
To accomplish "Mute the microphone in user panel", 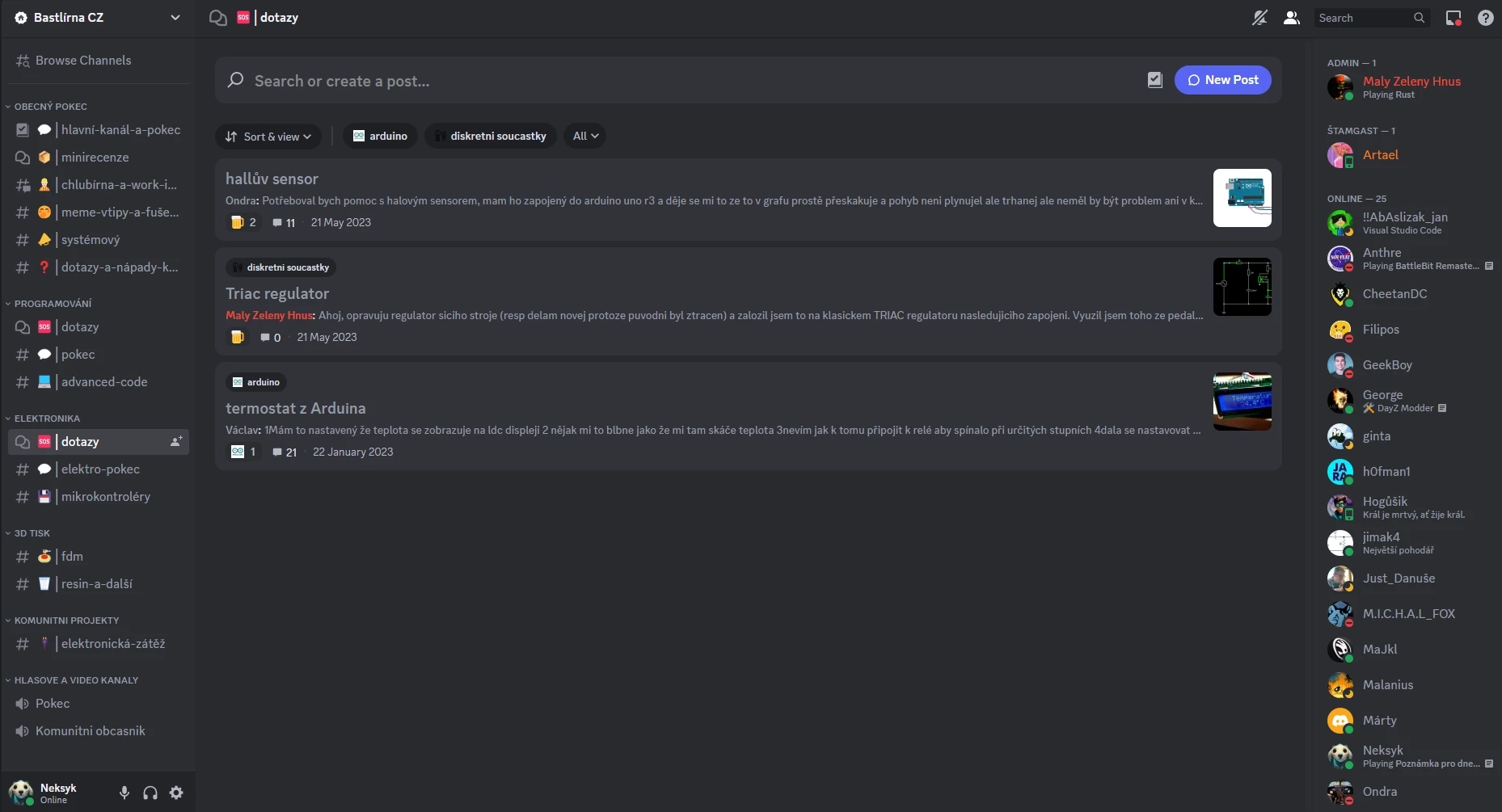I will (124, 793).
